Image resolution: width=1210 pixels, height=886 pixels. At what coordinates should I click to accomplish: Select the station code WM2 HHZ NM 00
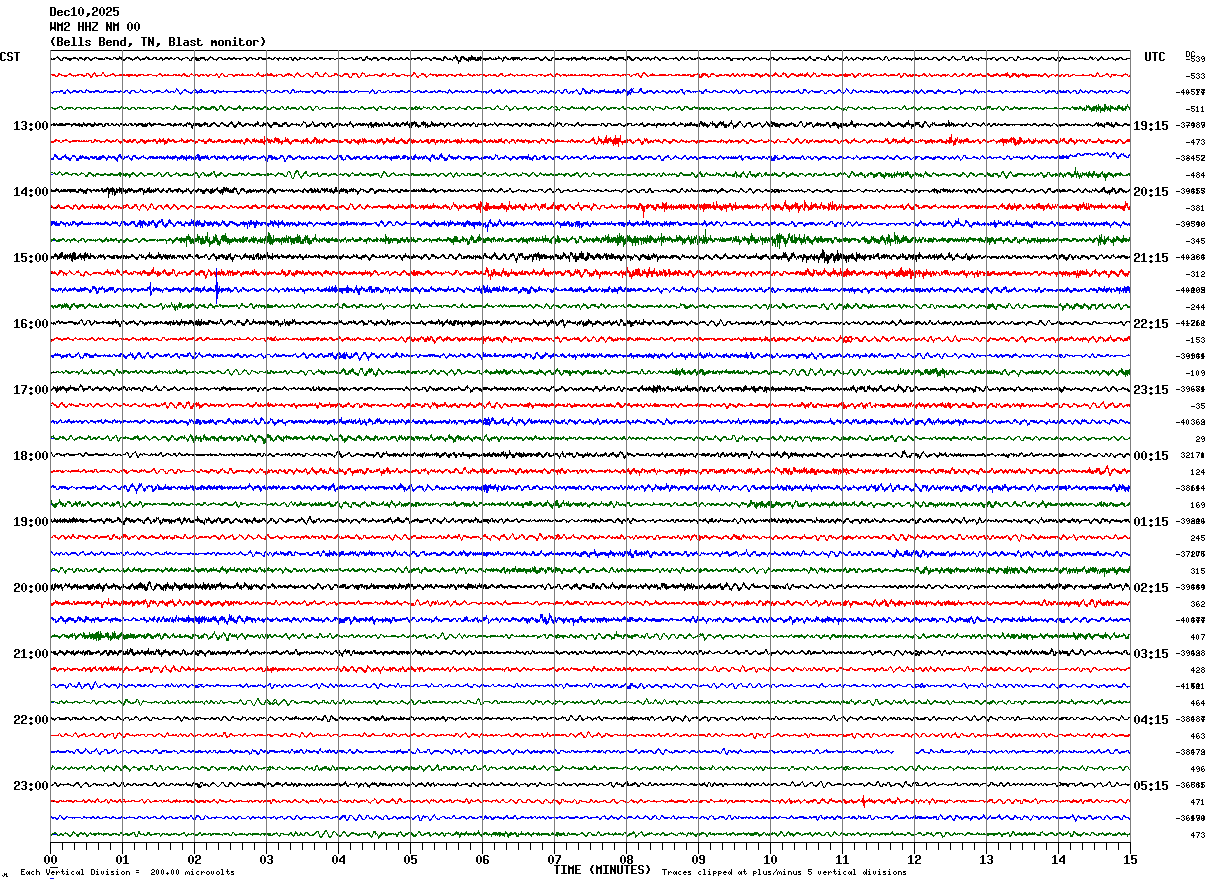(95, 27)
